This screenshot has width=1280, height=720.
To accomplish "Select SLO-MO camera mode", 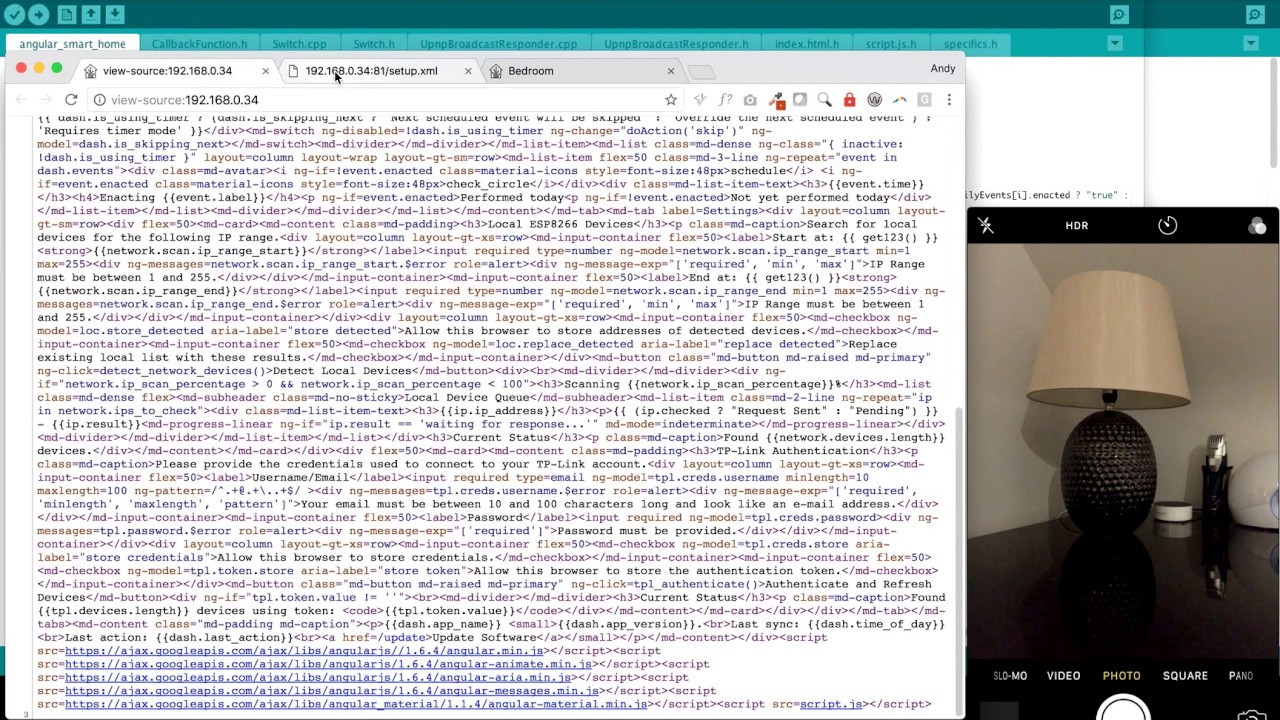I will (x=1010, y=676).
